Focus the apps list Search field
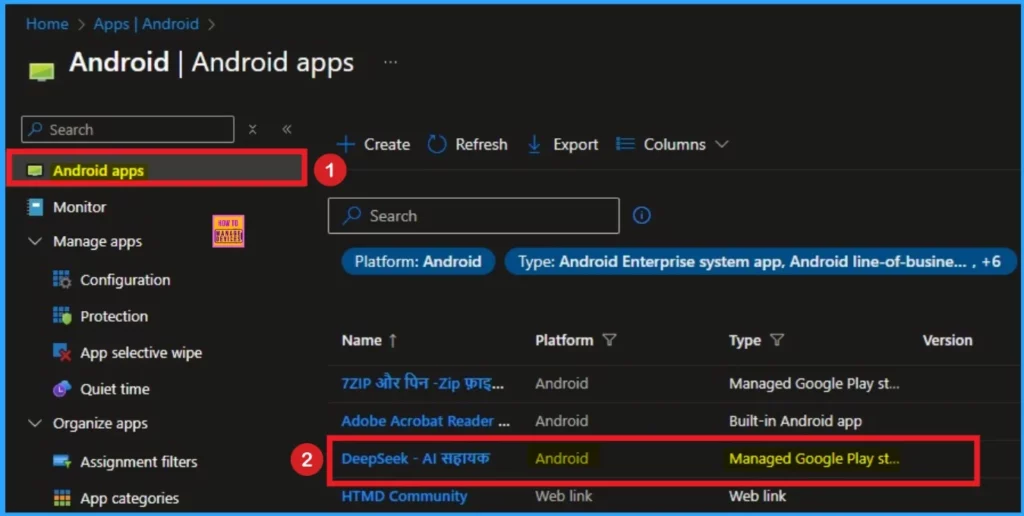Viewport: 1024px width, 516px height. 473,216
